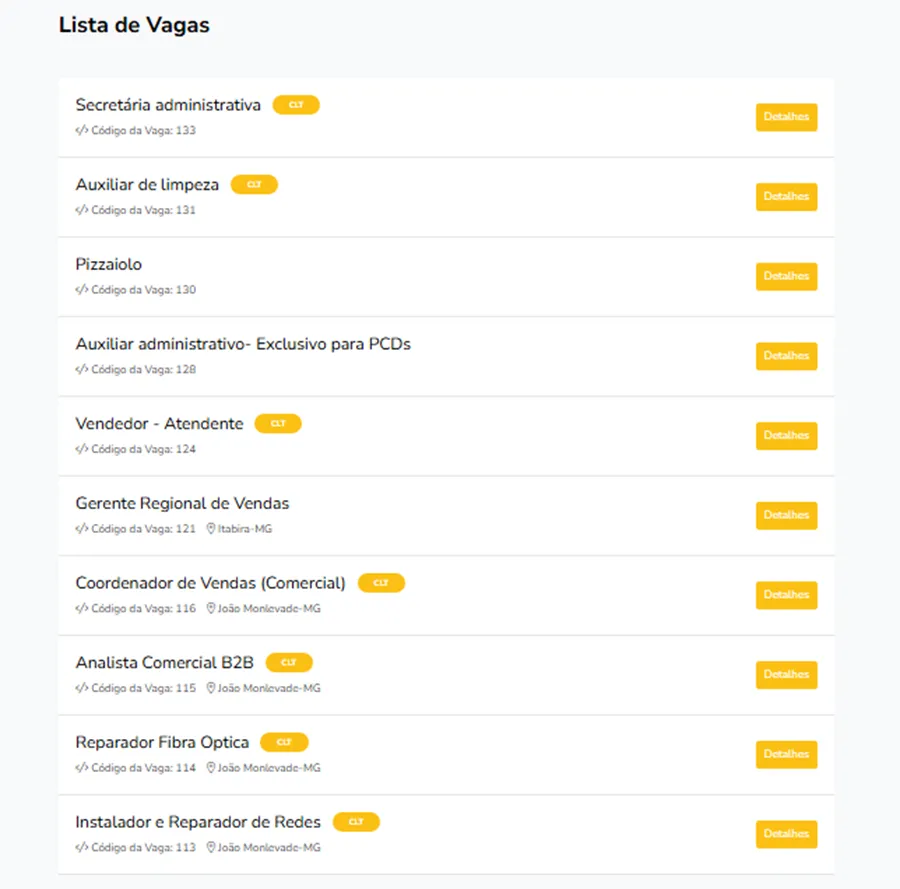Click the CLT badge on Reparador Fibra Optica
This screenshot has height=889, width=900.
[284, 743]
